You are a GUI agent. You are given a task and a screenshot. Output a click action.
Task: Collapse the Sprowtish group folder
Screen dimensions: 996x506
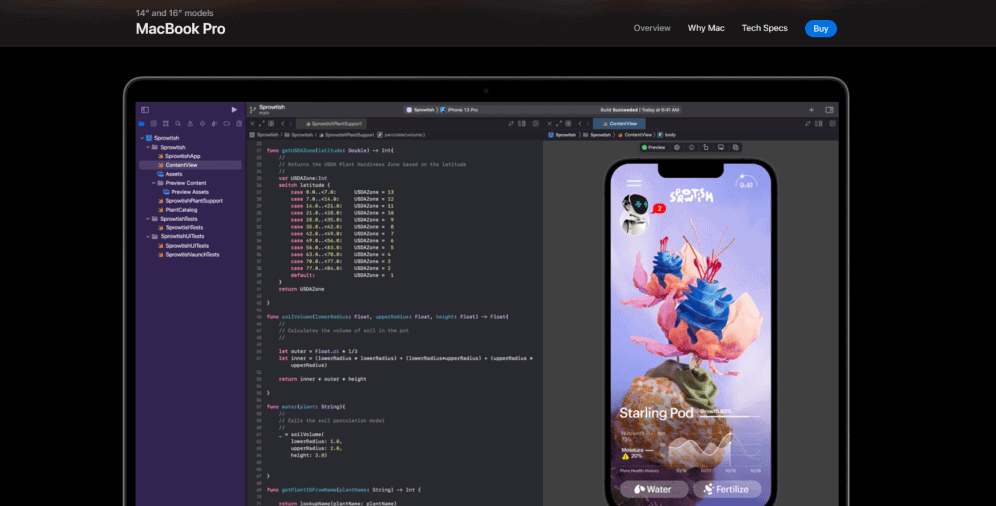[148, 147]
